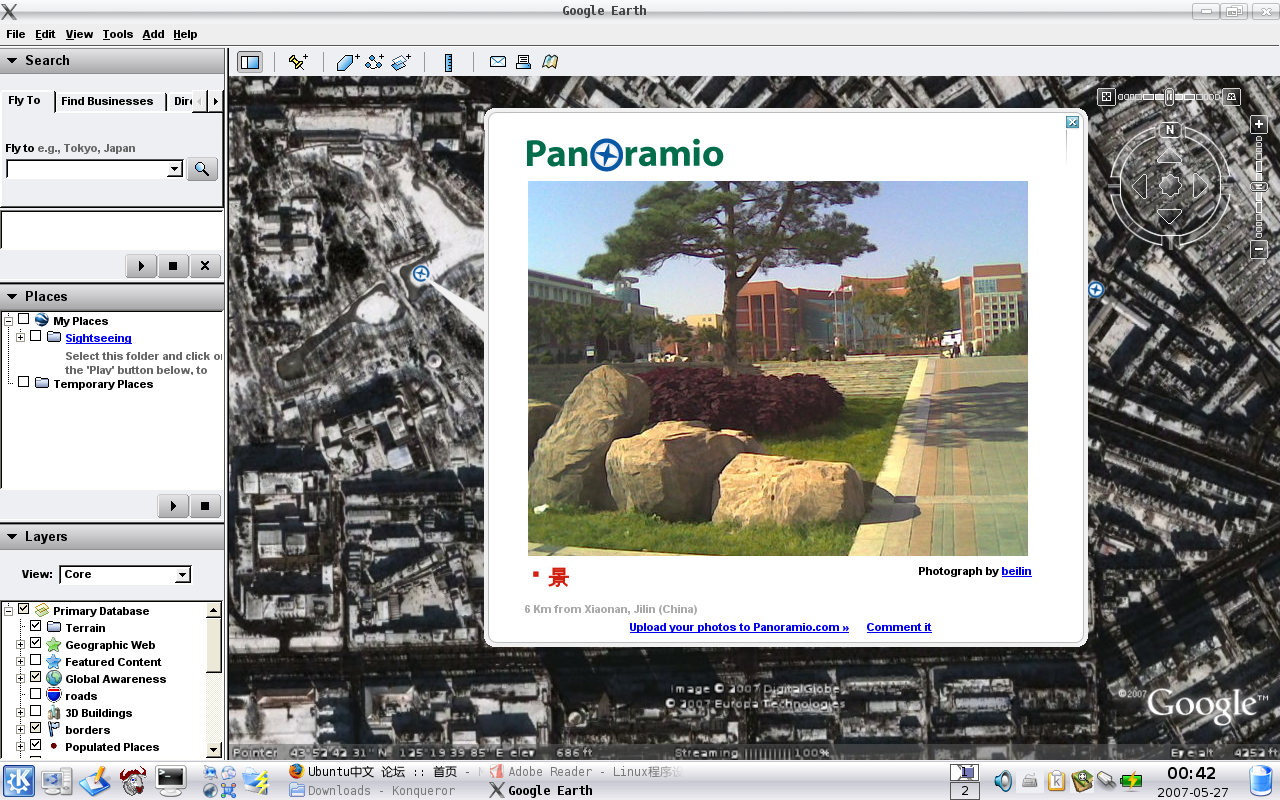Click the tilt slider handle at top right
This screenshot has height=800, width=1280.
point(1170,97)
